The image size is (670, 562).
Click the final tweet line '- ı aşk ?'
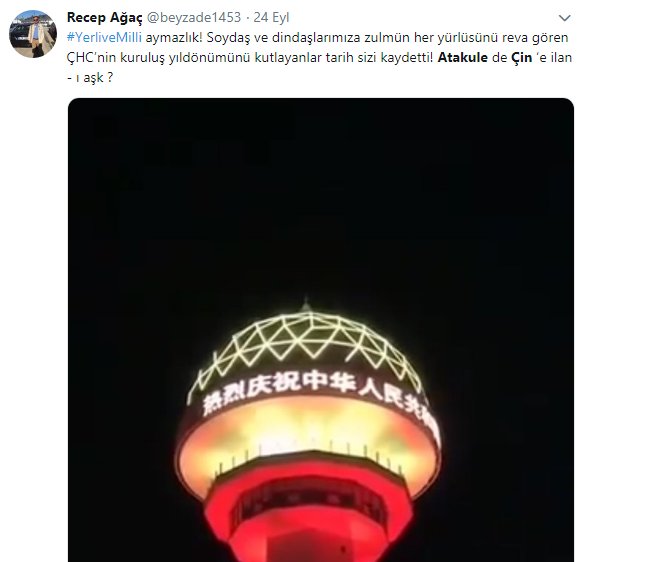(x=90, y=78)
